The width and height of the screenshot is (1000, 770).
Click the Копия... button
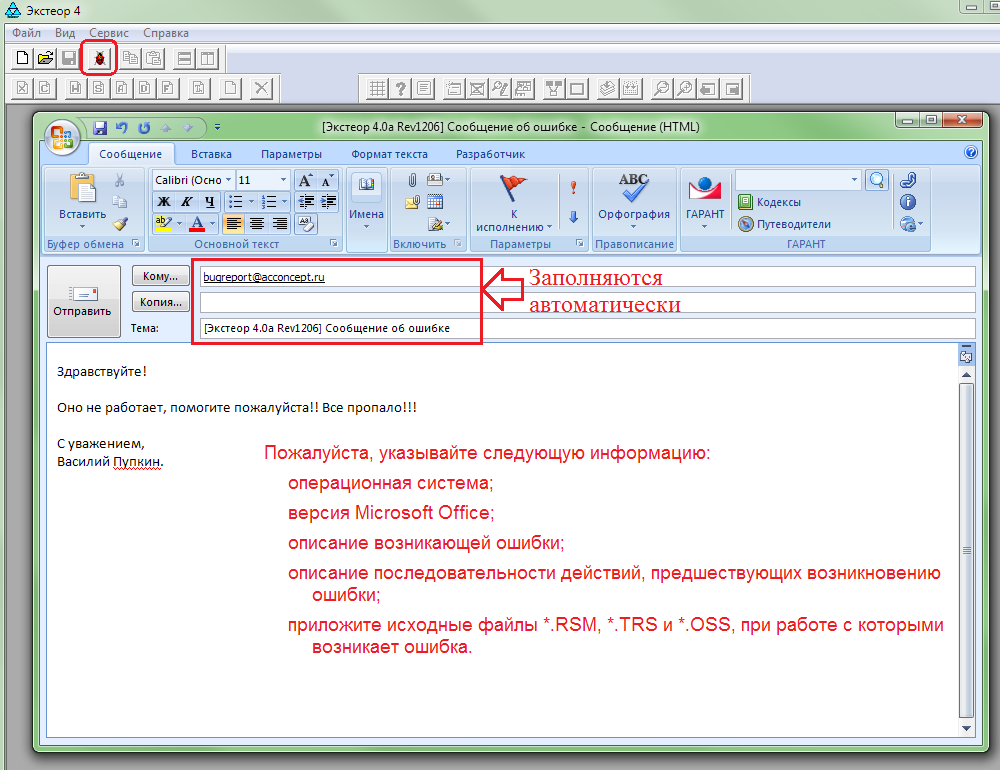pos(160,302)
